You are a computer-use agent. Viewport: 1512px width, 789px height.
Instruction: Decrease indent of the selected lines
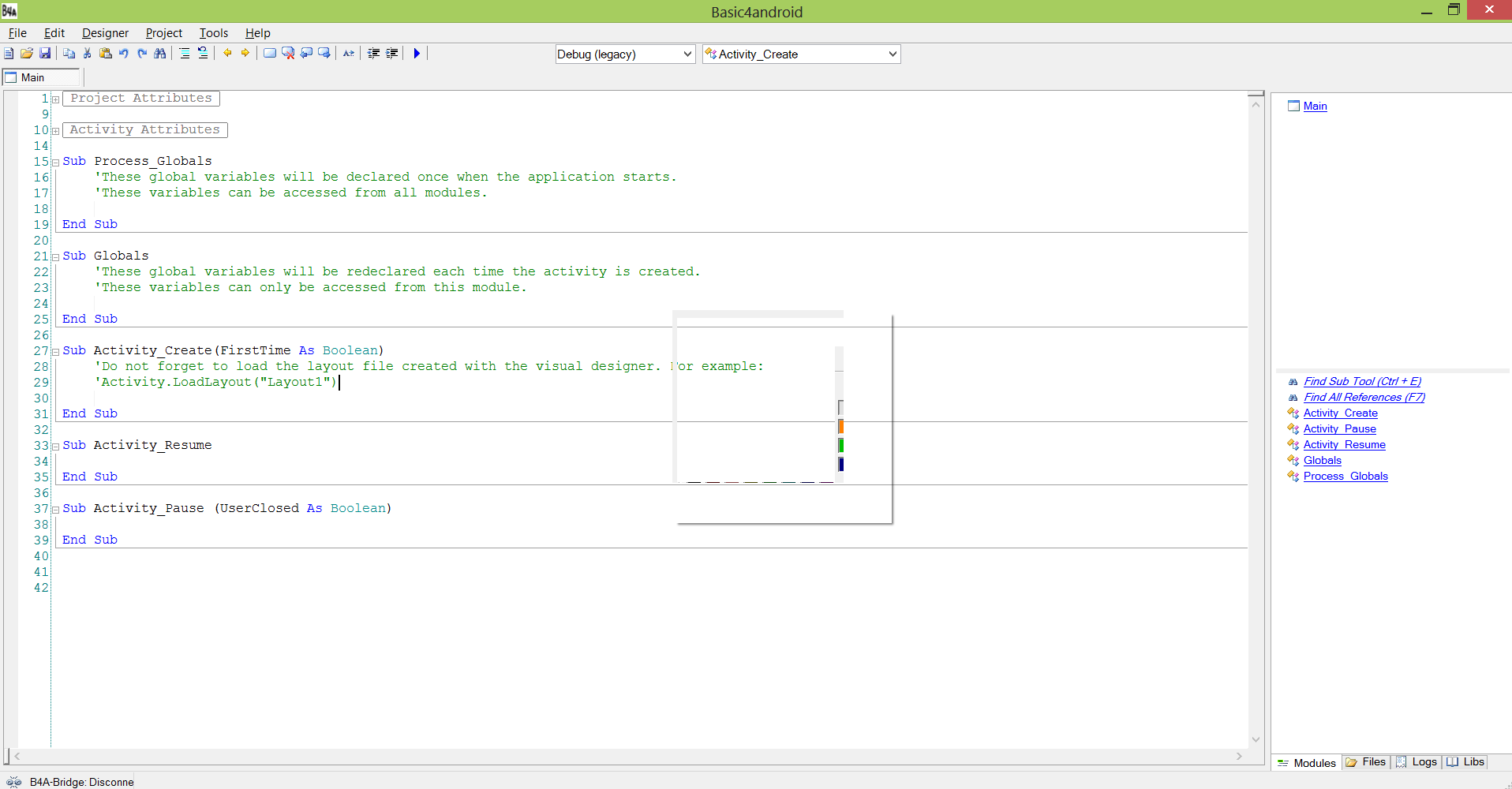tap(373, 54)
